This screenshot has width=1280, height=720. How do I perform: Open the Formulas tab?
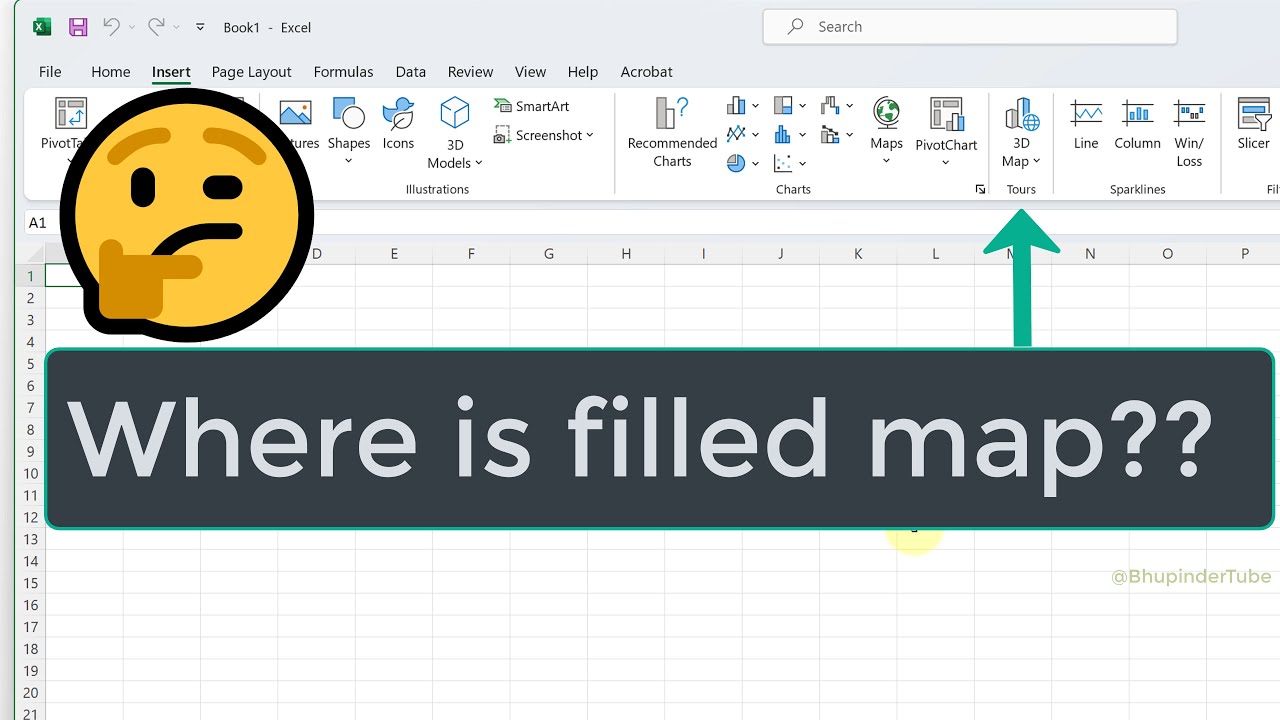point(343,72)
